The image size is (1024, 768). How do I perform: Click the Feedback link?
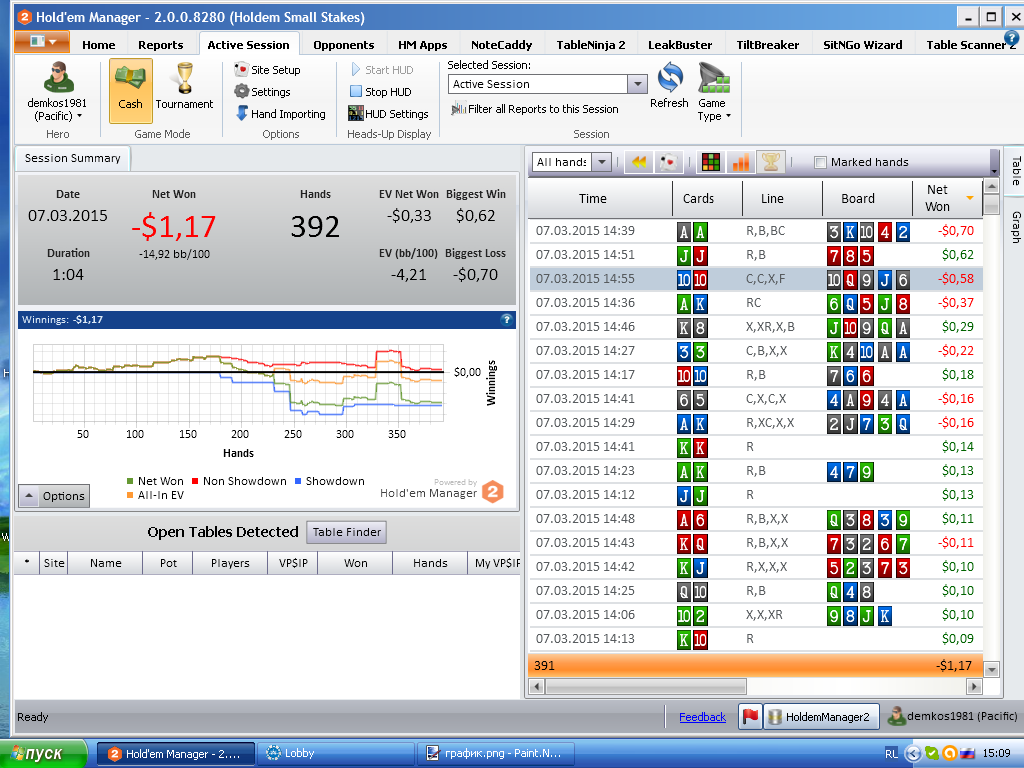click(x=702, y=717)
